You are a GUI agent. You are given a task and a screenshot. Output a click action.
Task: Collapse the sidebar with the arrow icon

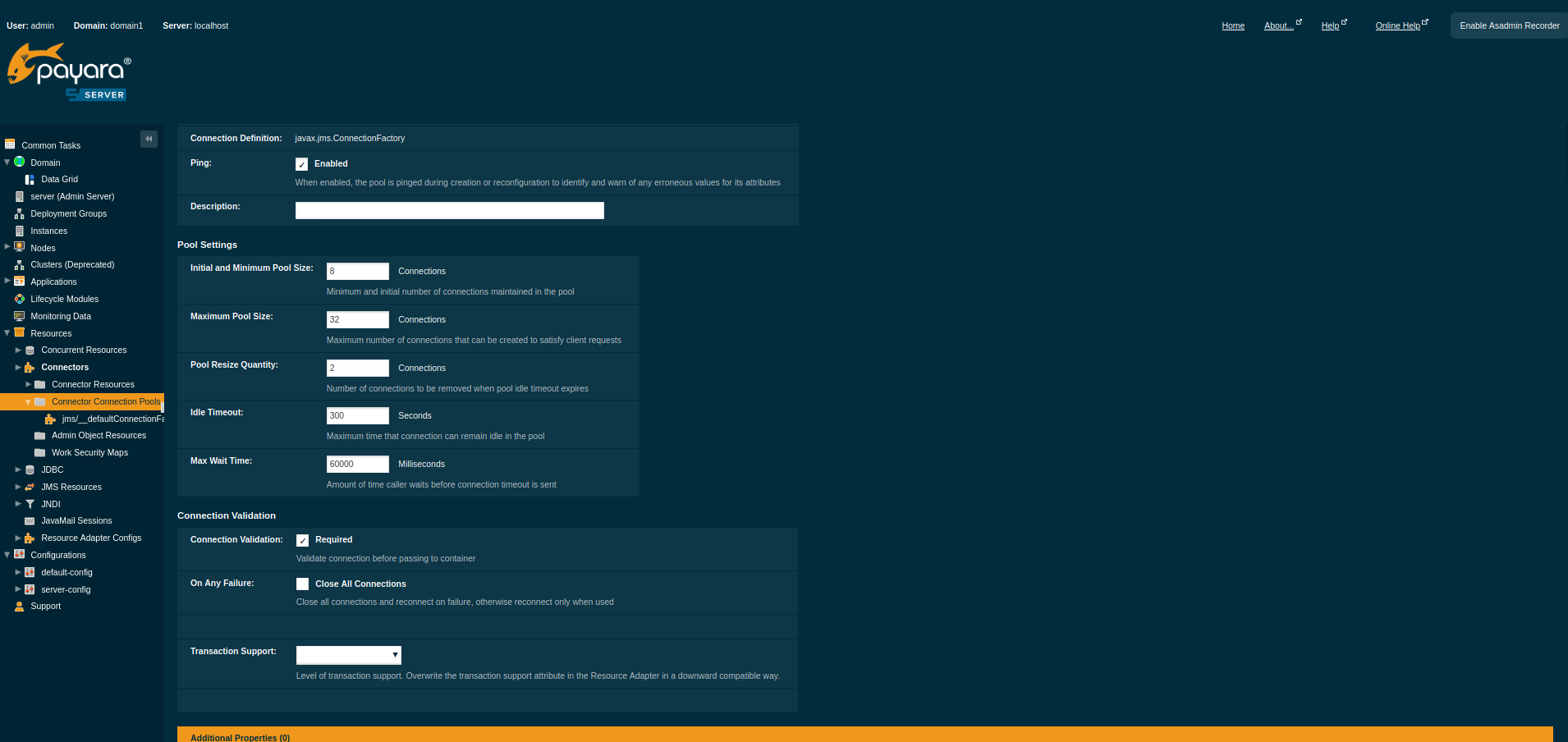click(x=149, y=139)
